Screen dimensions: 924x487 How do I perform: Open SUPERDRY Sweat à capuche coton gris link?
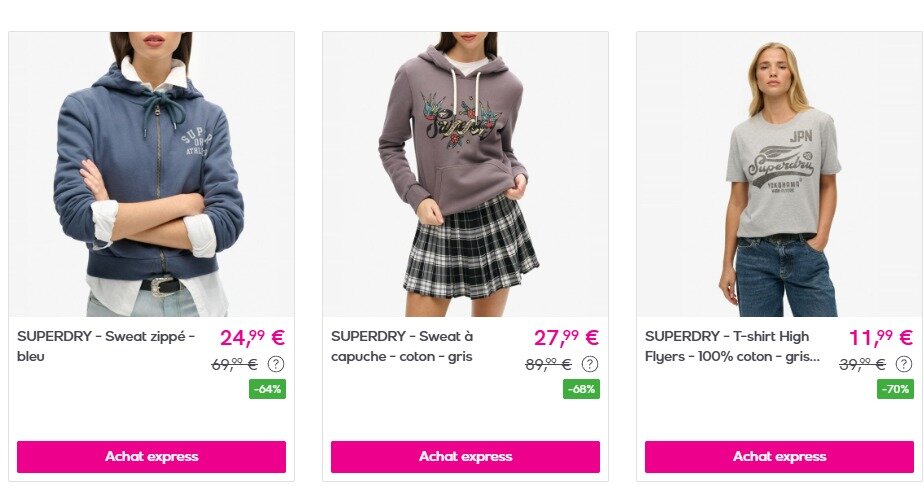(402, 346)
